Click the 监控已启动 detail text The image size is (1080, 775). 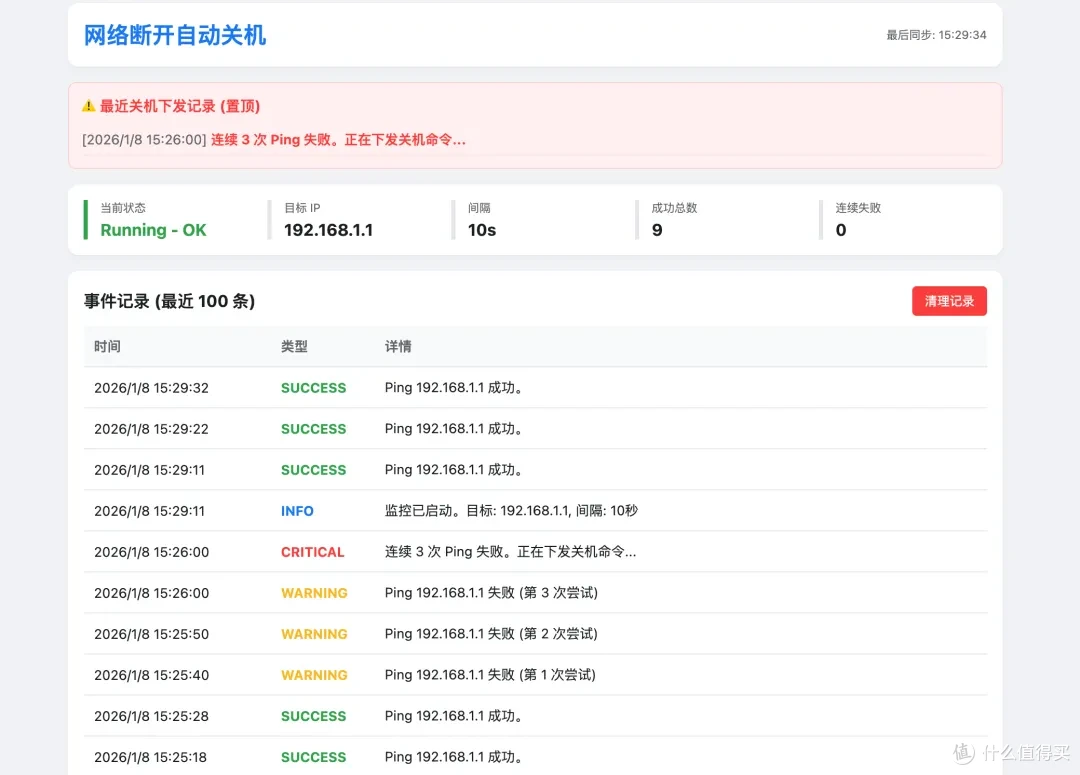511,511
